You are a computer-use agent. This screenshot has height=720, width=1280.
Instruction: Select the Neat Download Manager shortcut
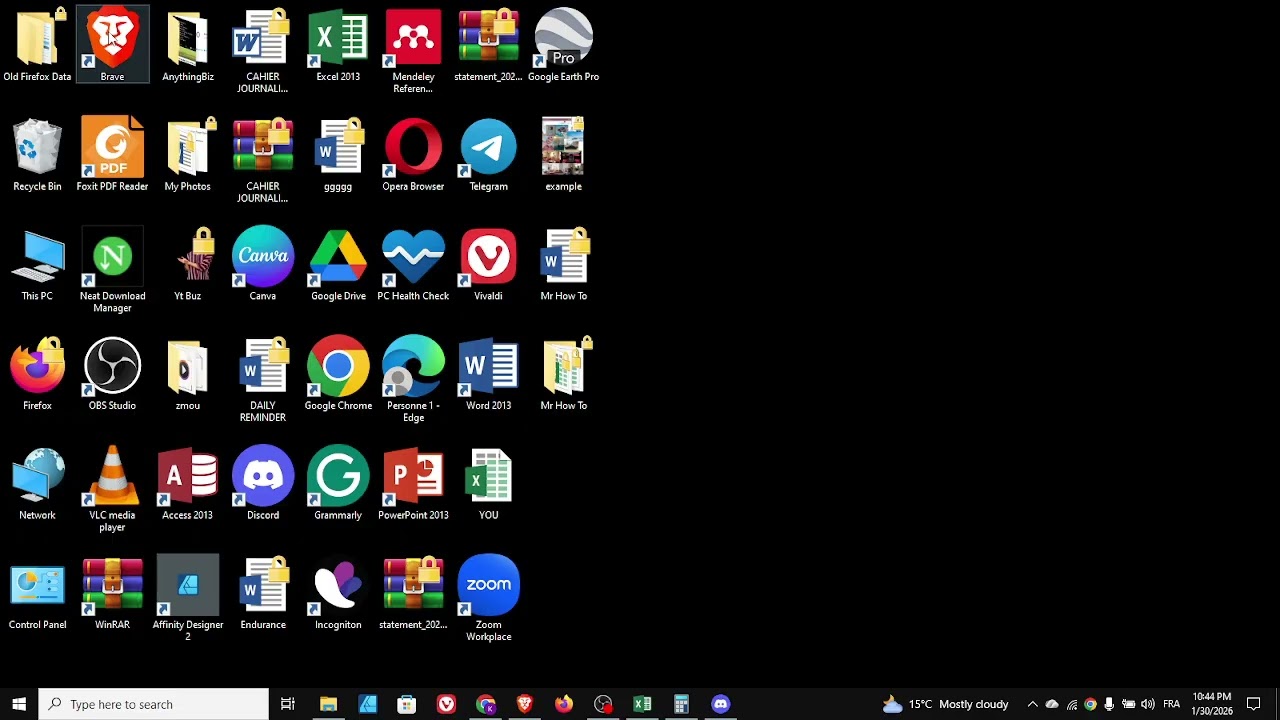click(x=112, y=271)
